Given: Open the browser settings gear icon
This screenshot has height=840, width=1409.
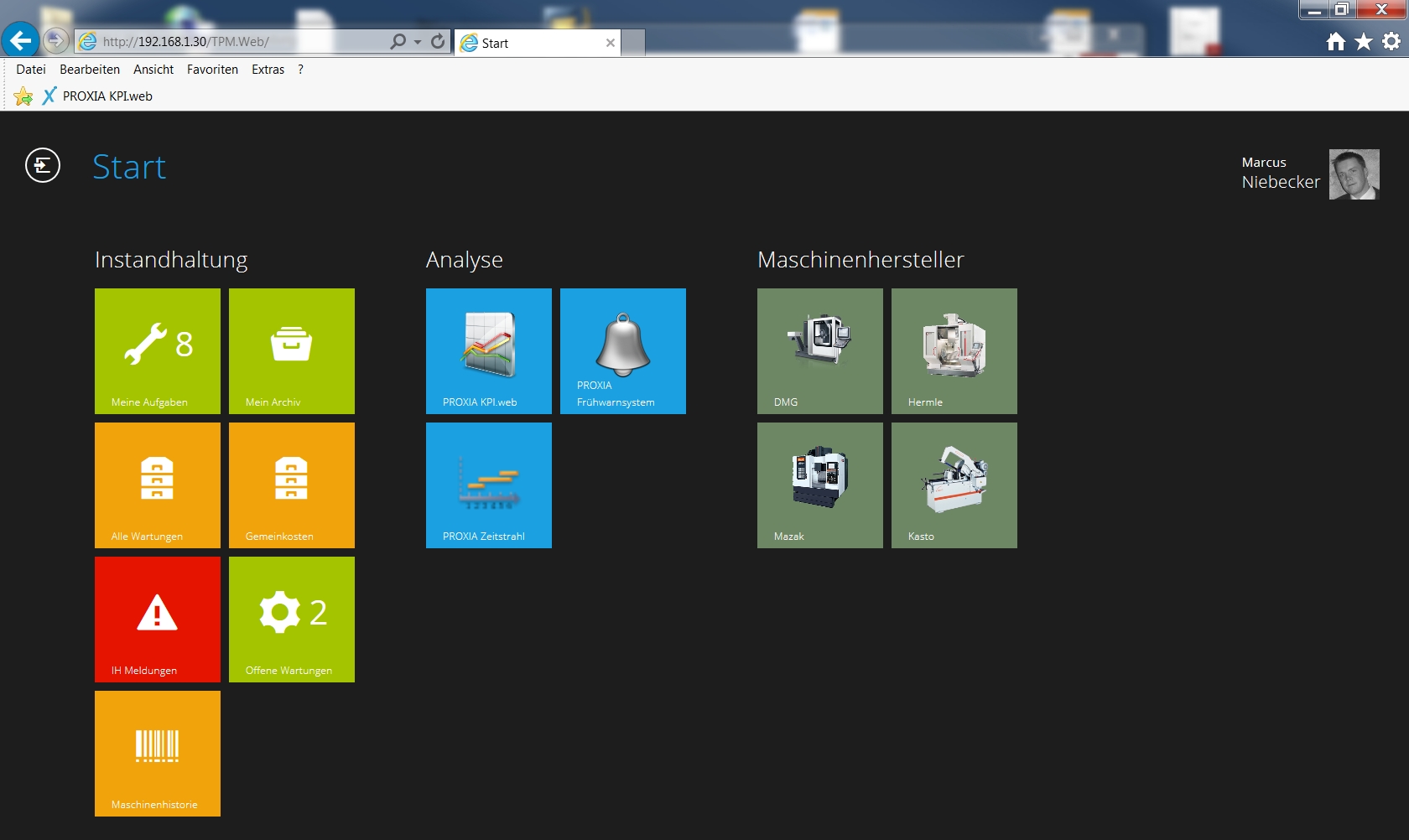Looking at the screenshot, I should pos(1391,41).
